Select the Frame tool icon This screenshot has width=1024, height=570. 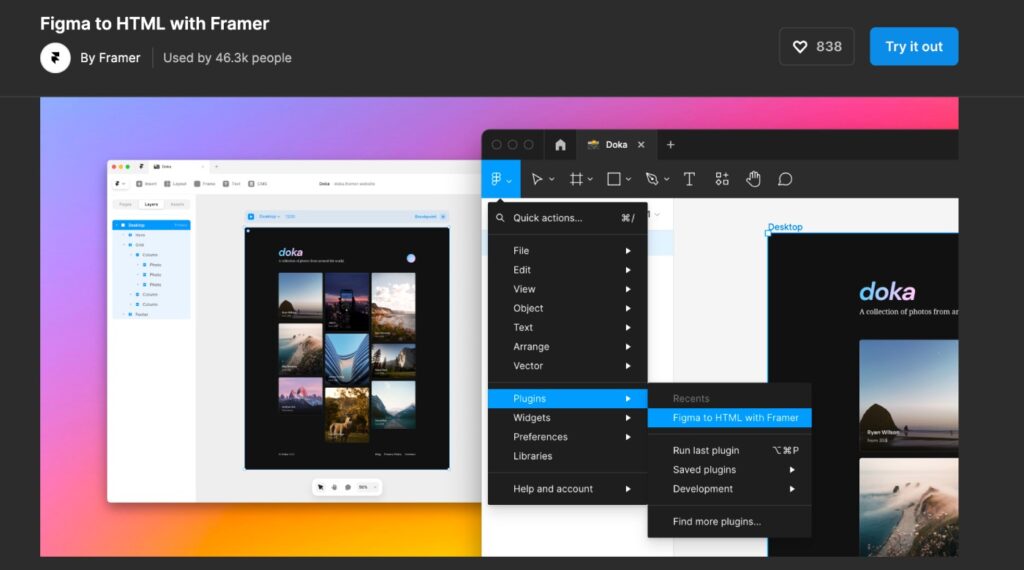click(576, 179)
